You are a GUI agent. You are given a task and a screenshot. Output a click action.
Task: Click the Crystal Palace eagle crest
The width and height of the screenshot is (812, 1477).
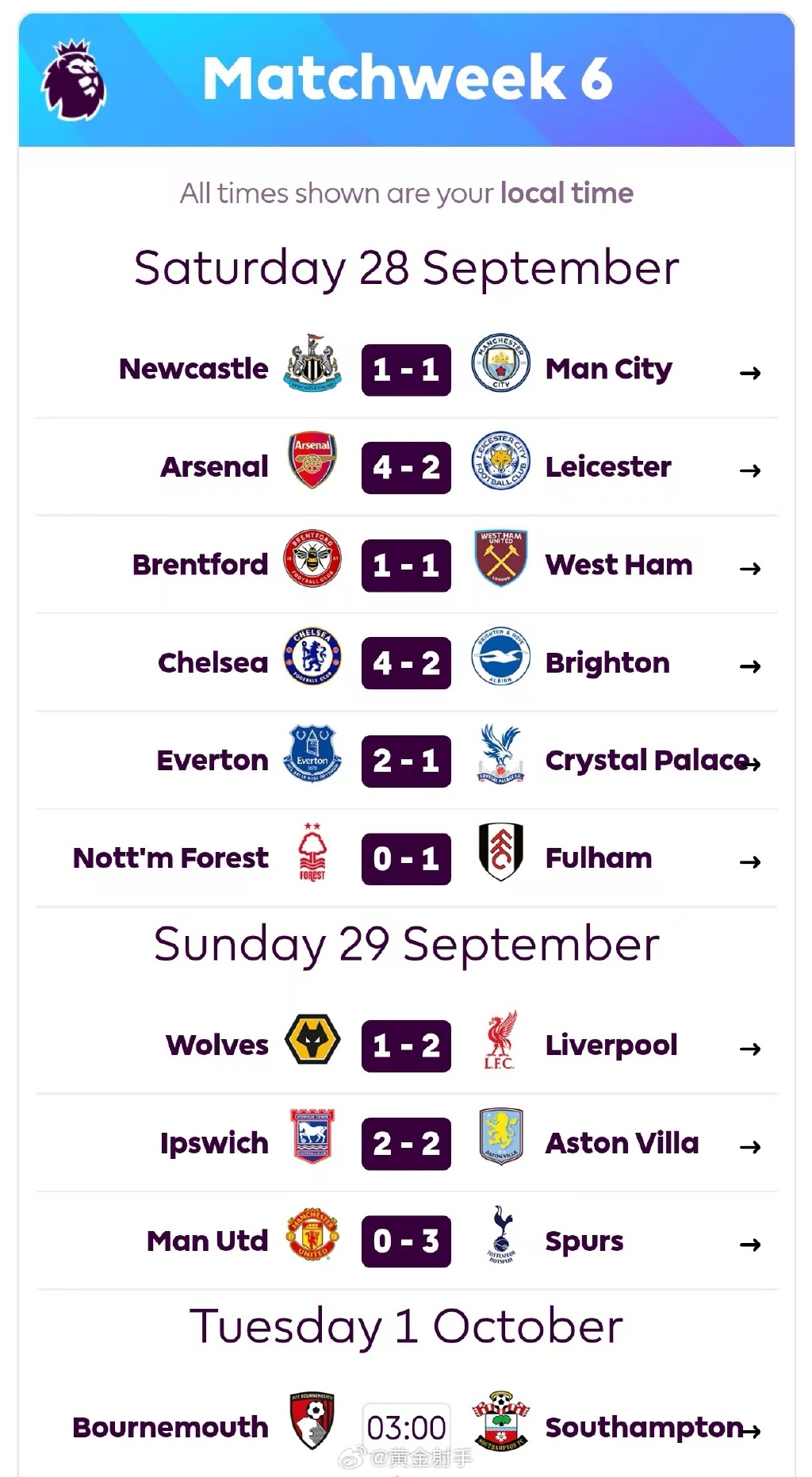500,754
